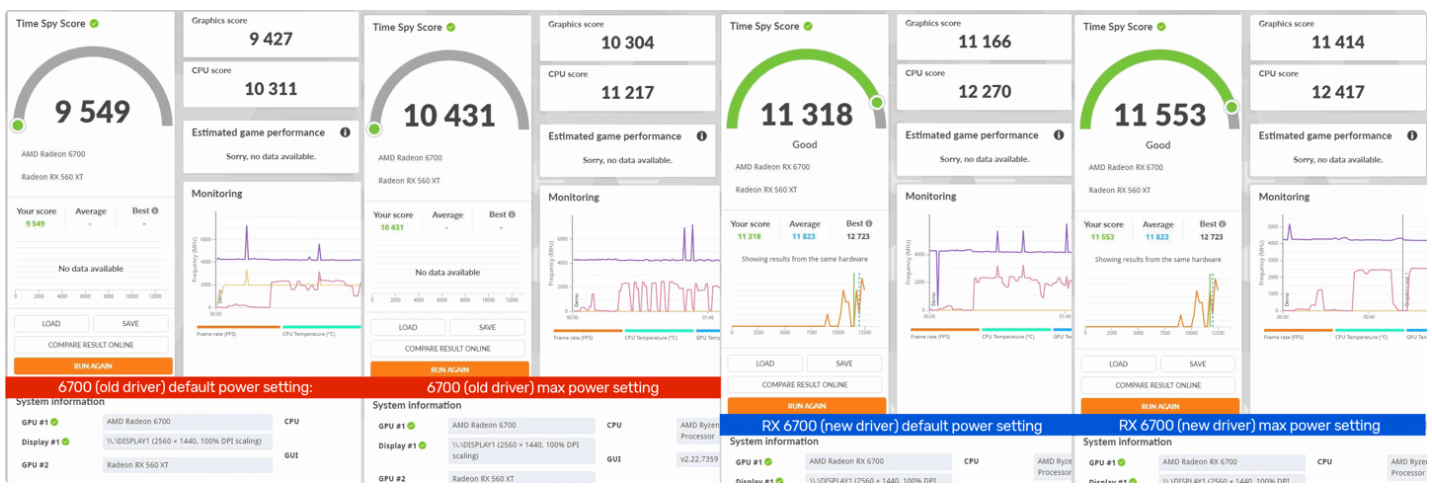This screenshot has height=497, width=1432.
Task: Click Display #1 green checkmark under old driver max
Action: pyautogui.click(x=423, y=446)
